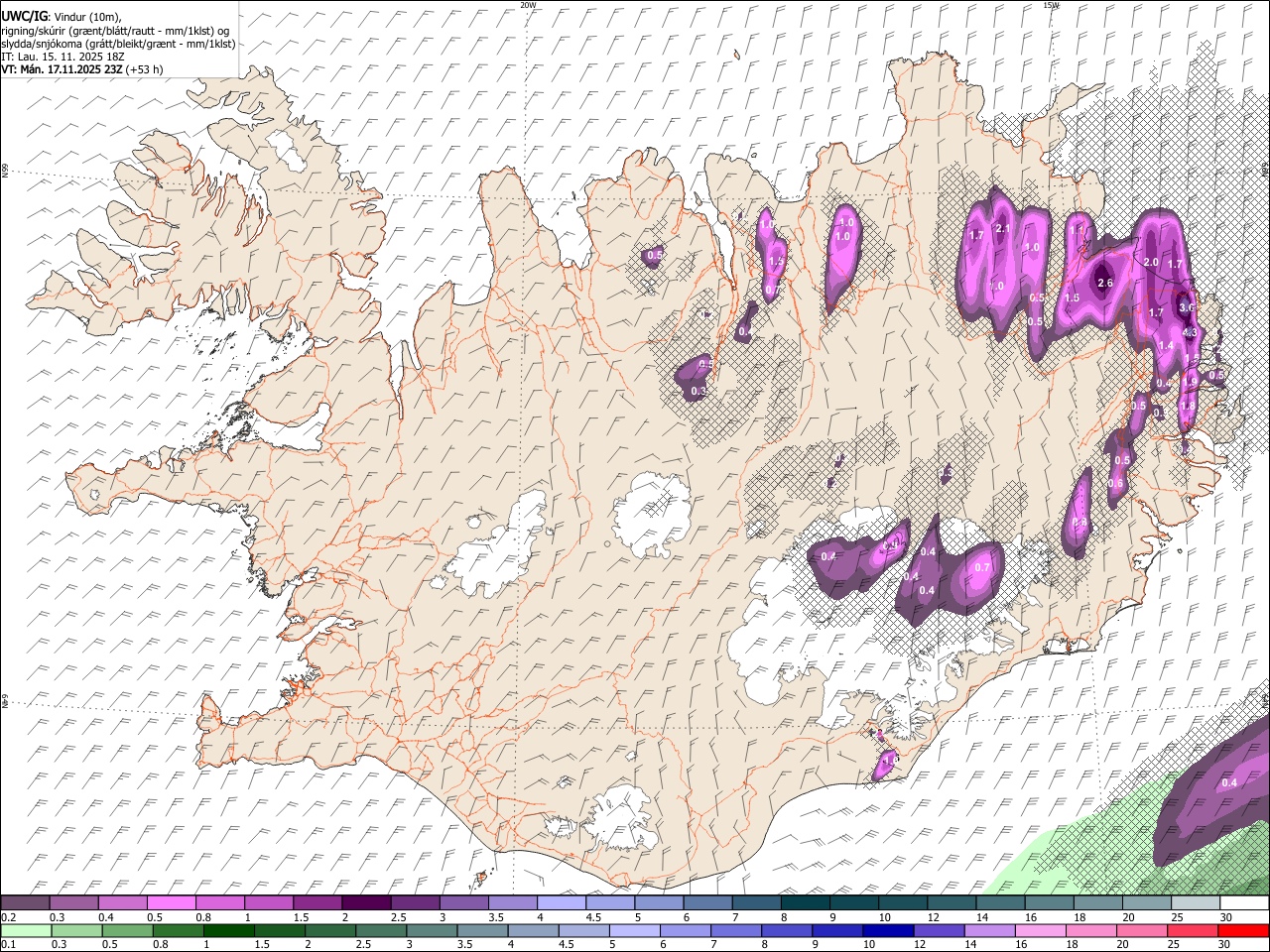The height and width of the screenshot is (952, 1270).
Task: Select the violet rain swatch labeled 12
Action: click(938, 930)
